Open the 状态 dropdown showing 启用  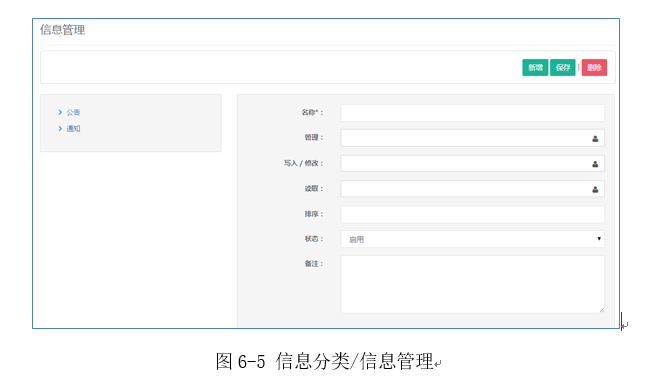[x=472, y=239]
